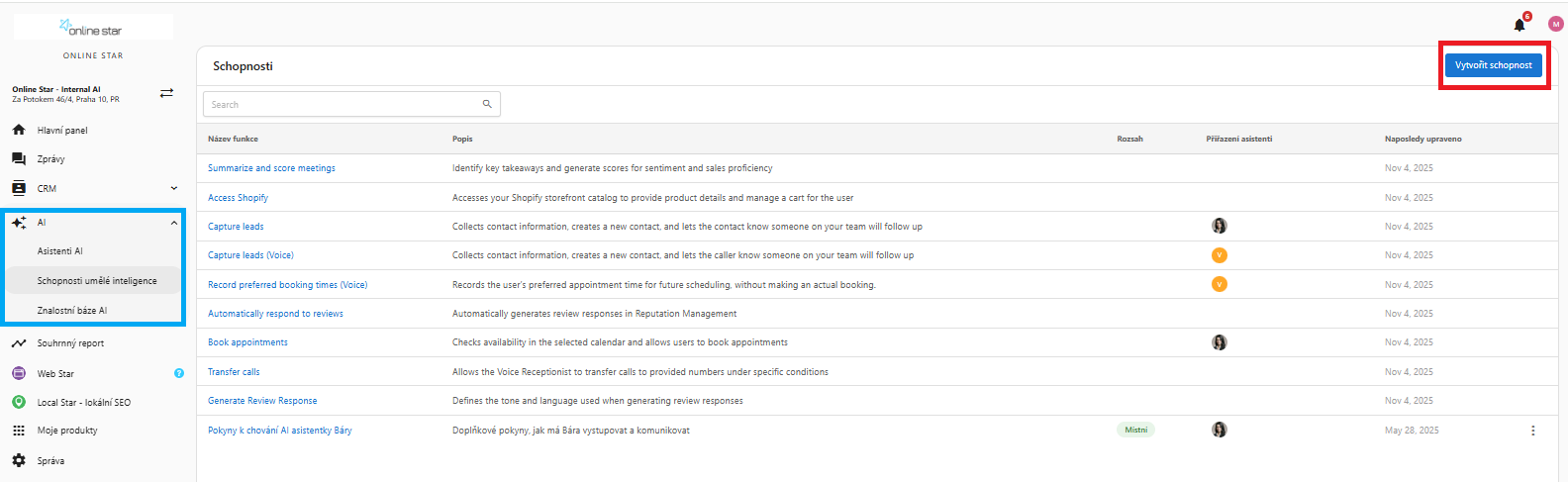Open the Access Shopify capability link
The height and width of the screenshot is (482, 1568).
(238, 198)
